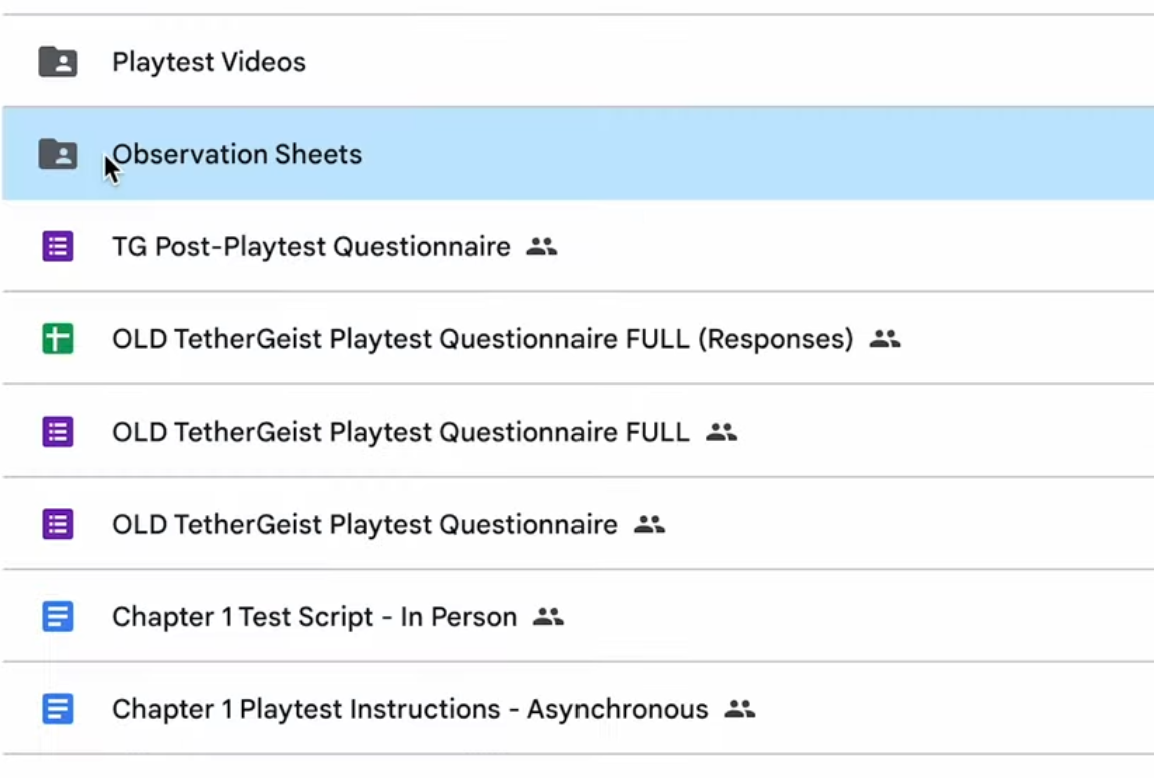Open TG Post-Playtest Questionnaire form
The width and height of the screenshot is (1154, 778).
[311, 247]
